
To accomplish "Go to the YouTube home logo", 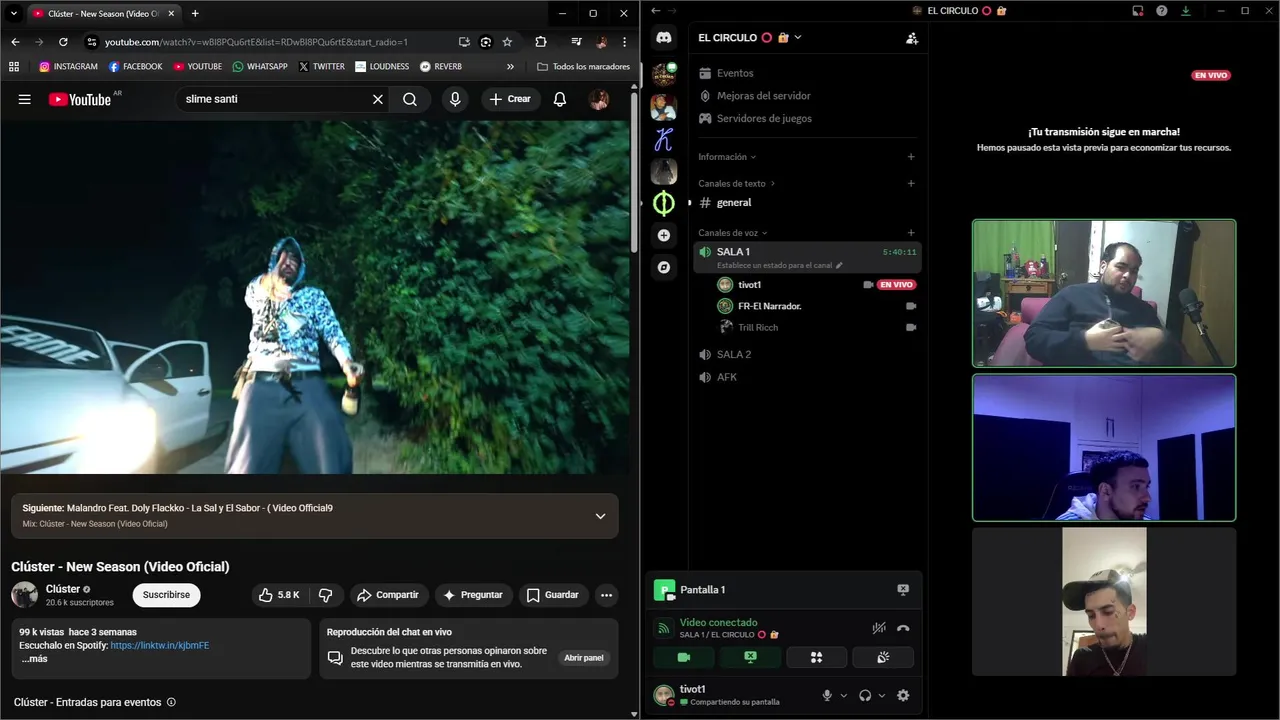I will [80, 99].
